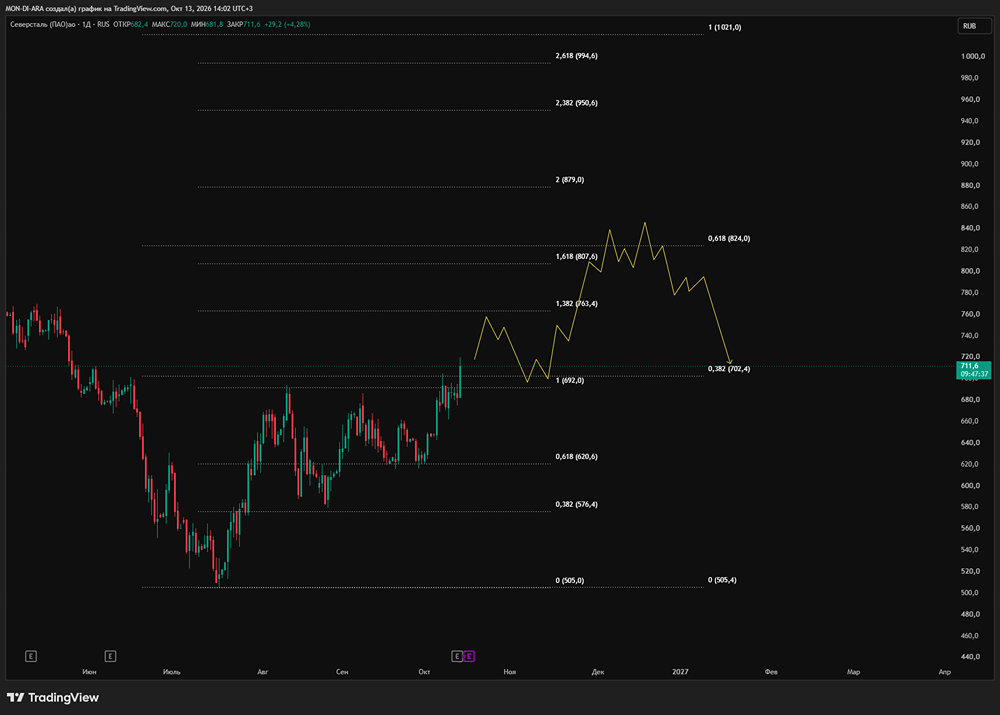Click the МИН 681,8 low value
Image resolution: width=1000 pixels, height=715 pixels.
click(207, 24)
